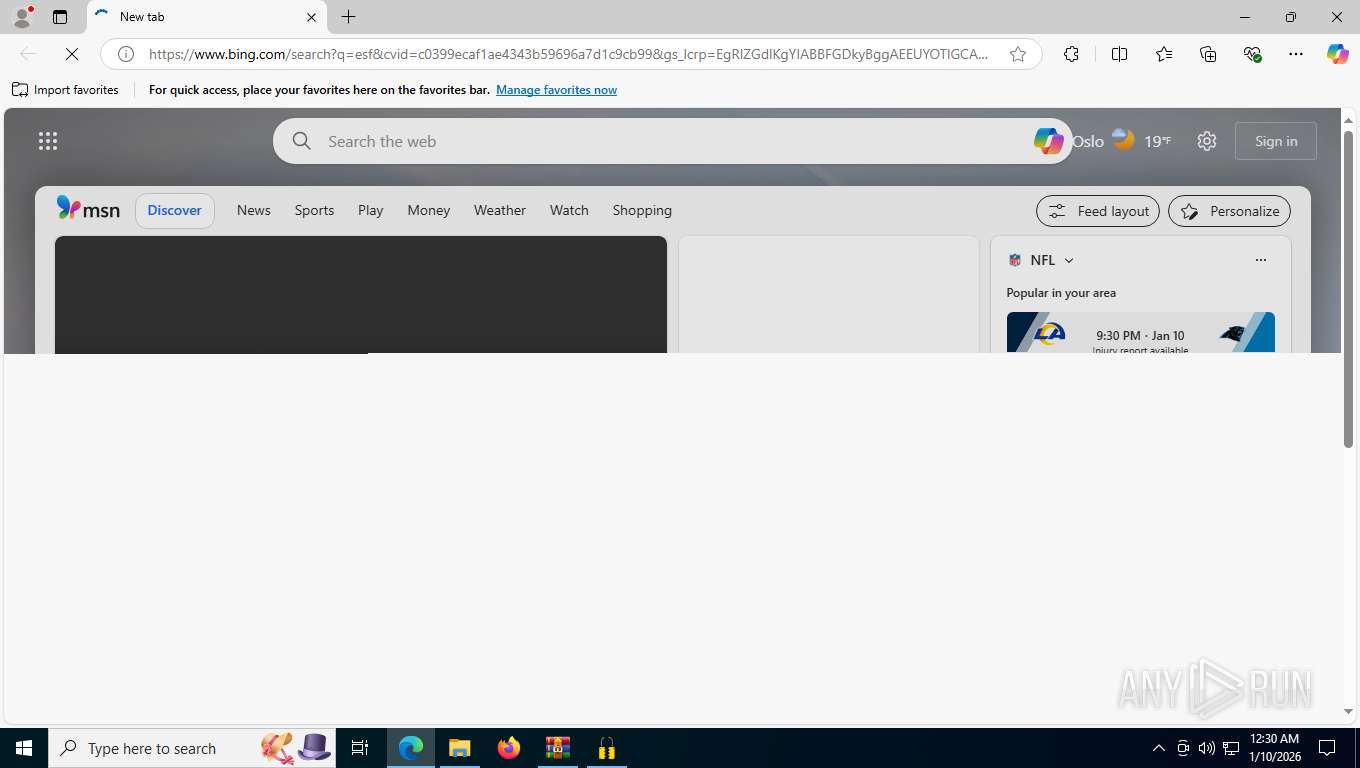
Task: Click the search magnifier icon
Action: pyautogui.click(x=301, y=141)
